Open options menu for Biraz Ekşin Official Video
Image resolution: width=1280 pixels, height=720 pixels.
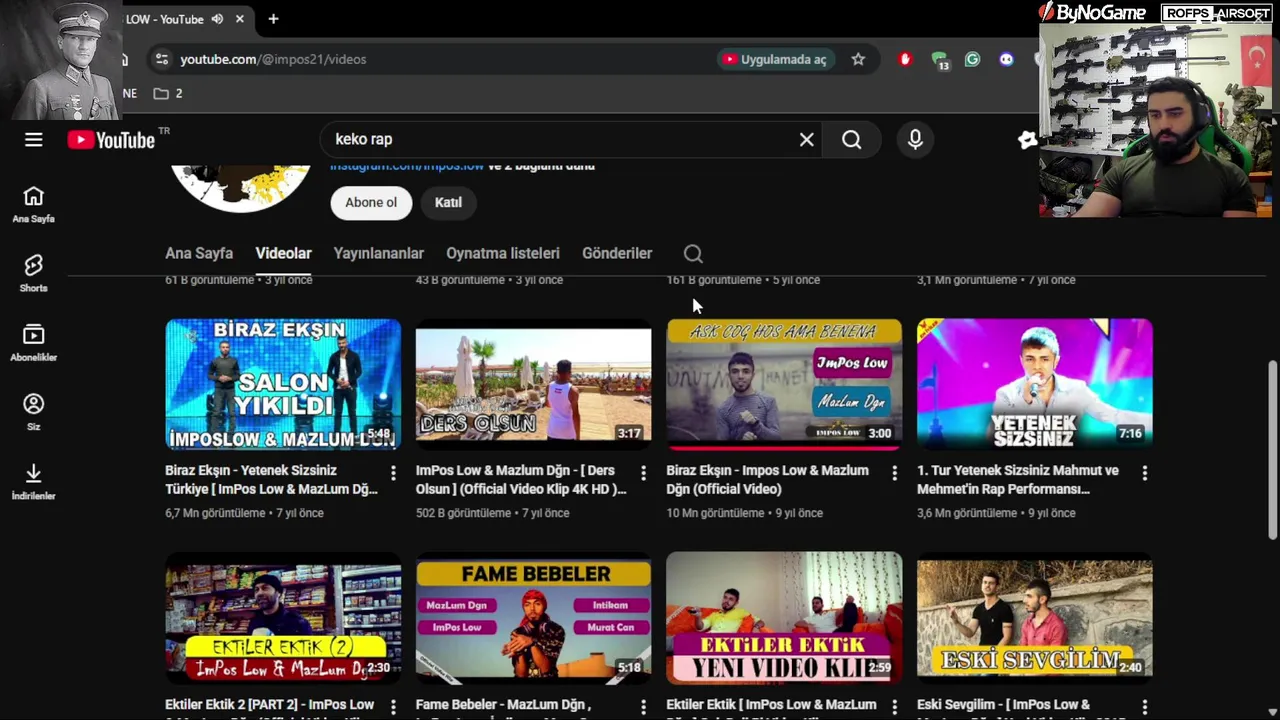894,472
